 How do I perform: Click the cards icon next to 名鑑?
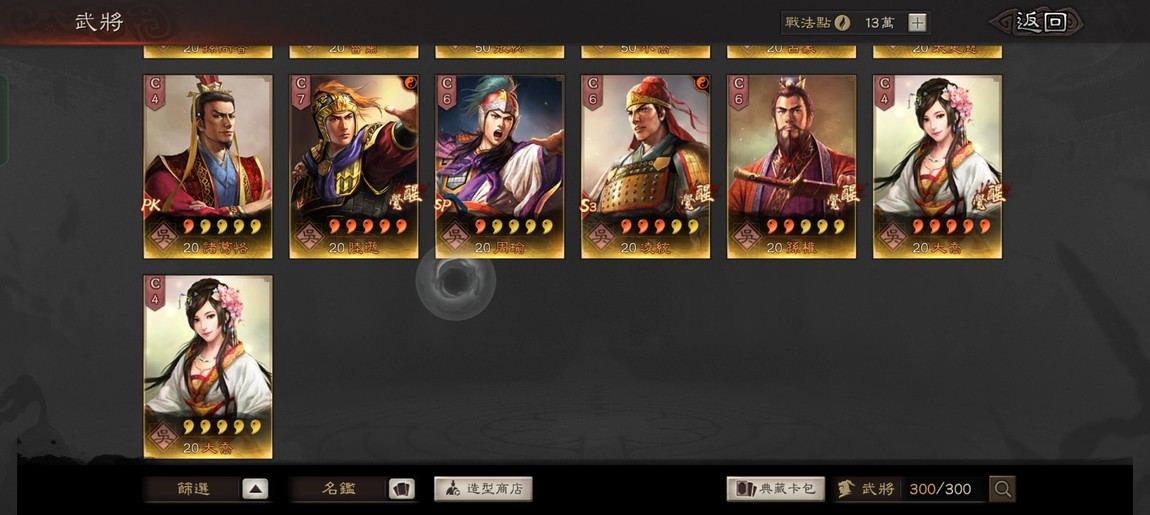click(x=401, y=489)
